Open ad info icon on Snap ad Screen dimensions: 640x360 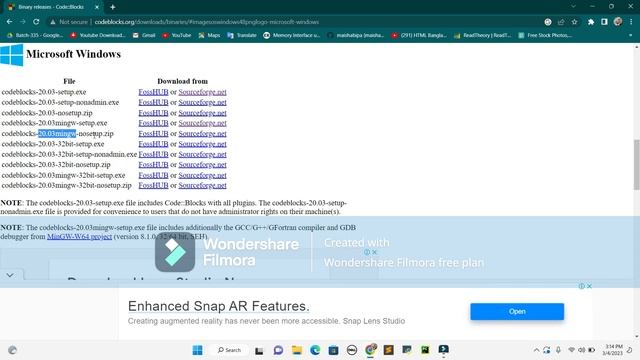pyautogui.click(x=582, y=286)
